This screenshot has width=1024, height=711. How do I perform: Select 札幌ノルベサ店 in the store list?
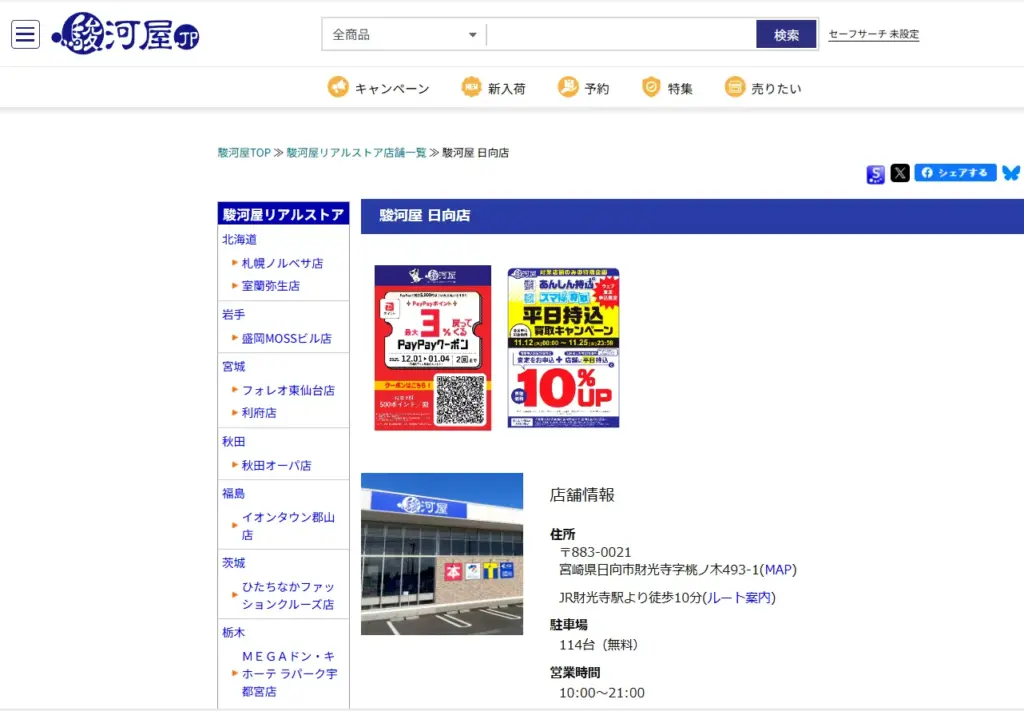point(282,263)
